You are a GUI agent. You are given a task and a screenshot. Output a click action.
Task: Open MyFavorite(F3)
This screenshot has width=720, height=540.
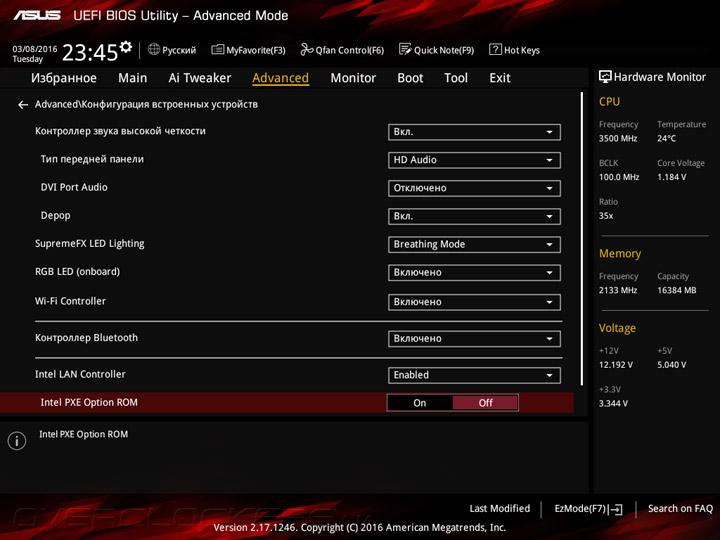pyautogui.click(x=248, y=50)
